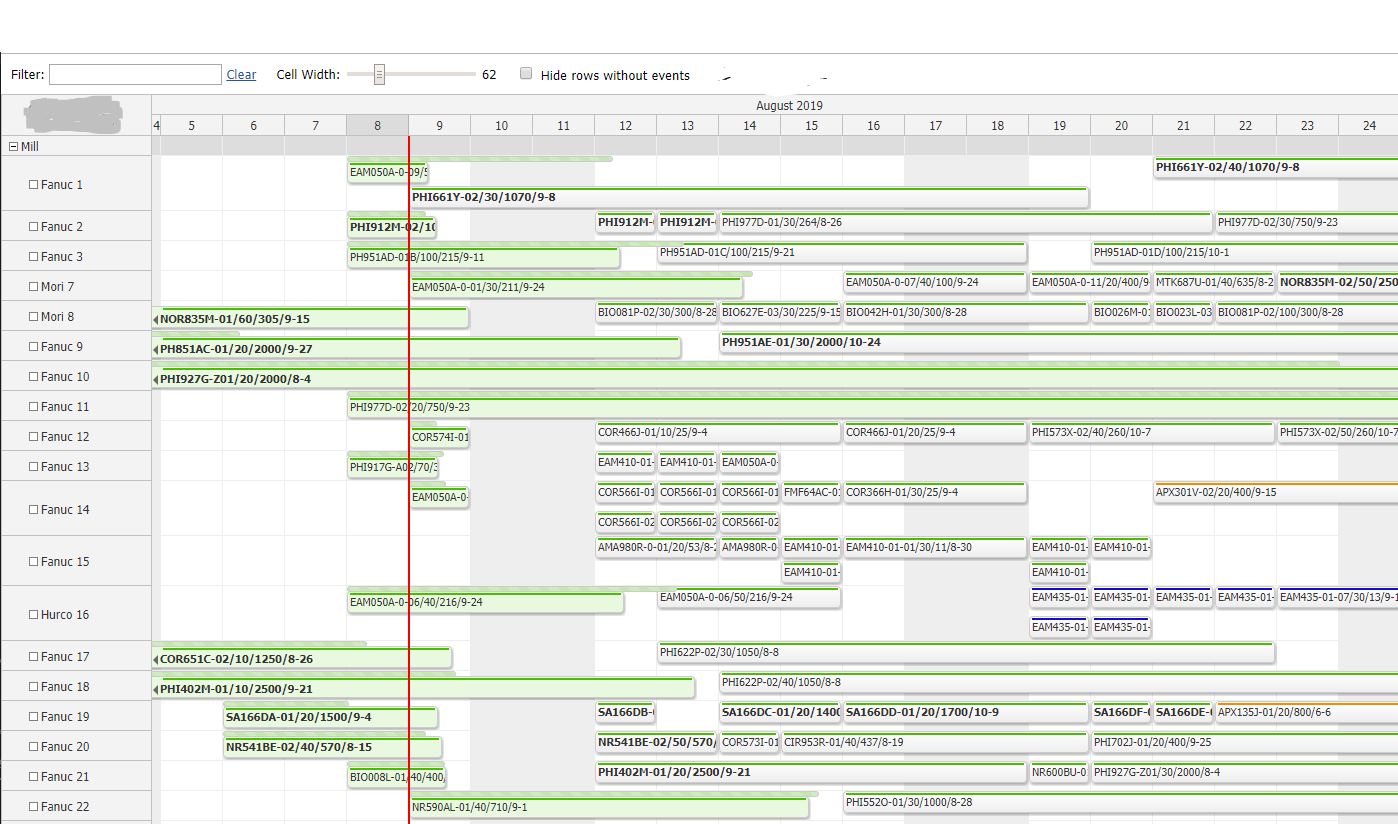Open event PHI573X-02/40/260/10-7 on Fanuc 12

click(1152, 433)
